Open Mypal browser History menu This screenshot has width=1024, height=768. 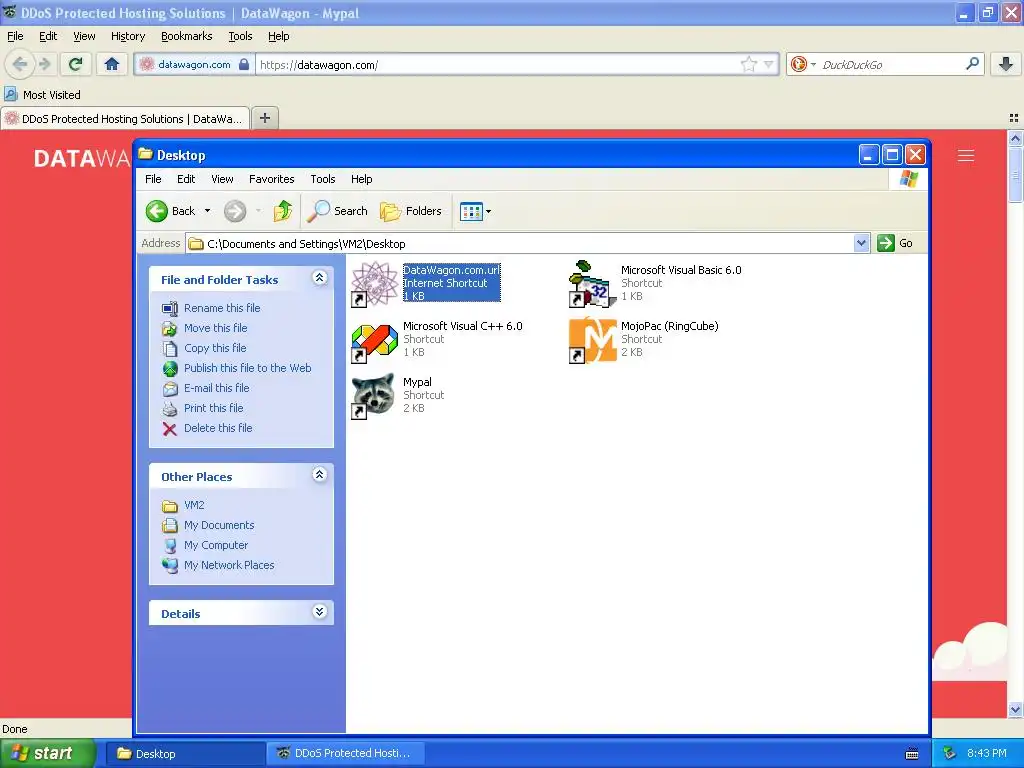[127, 36]
